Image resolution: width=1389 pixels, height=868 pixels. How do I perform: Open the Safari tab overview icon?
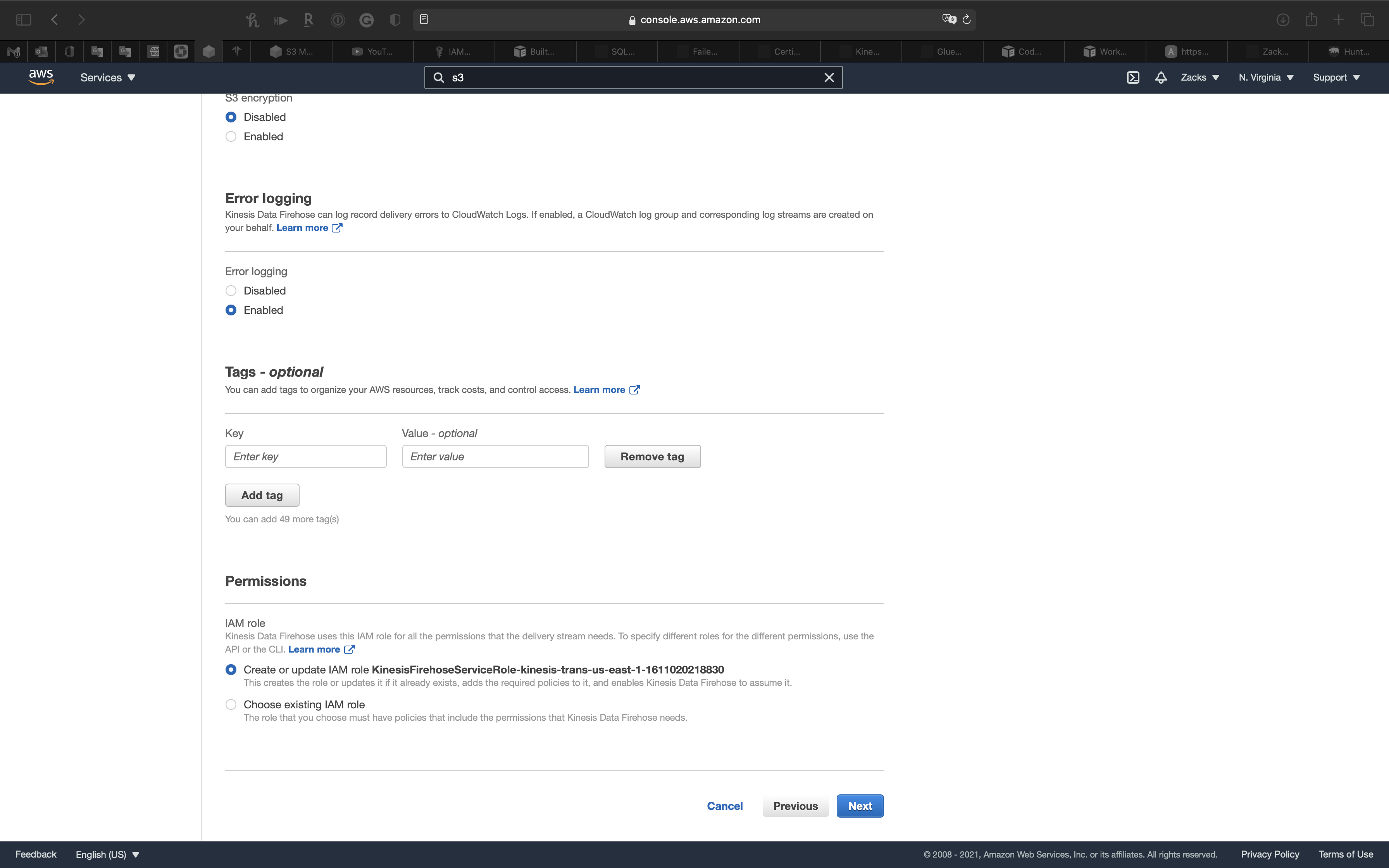(1367, 19)
